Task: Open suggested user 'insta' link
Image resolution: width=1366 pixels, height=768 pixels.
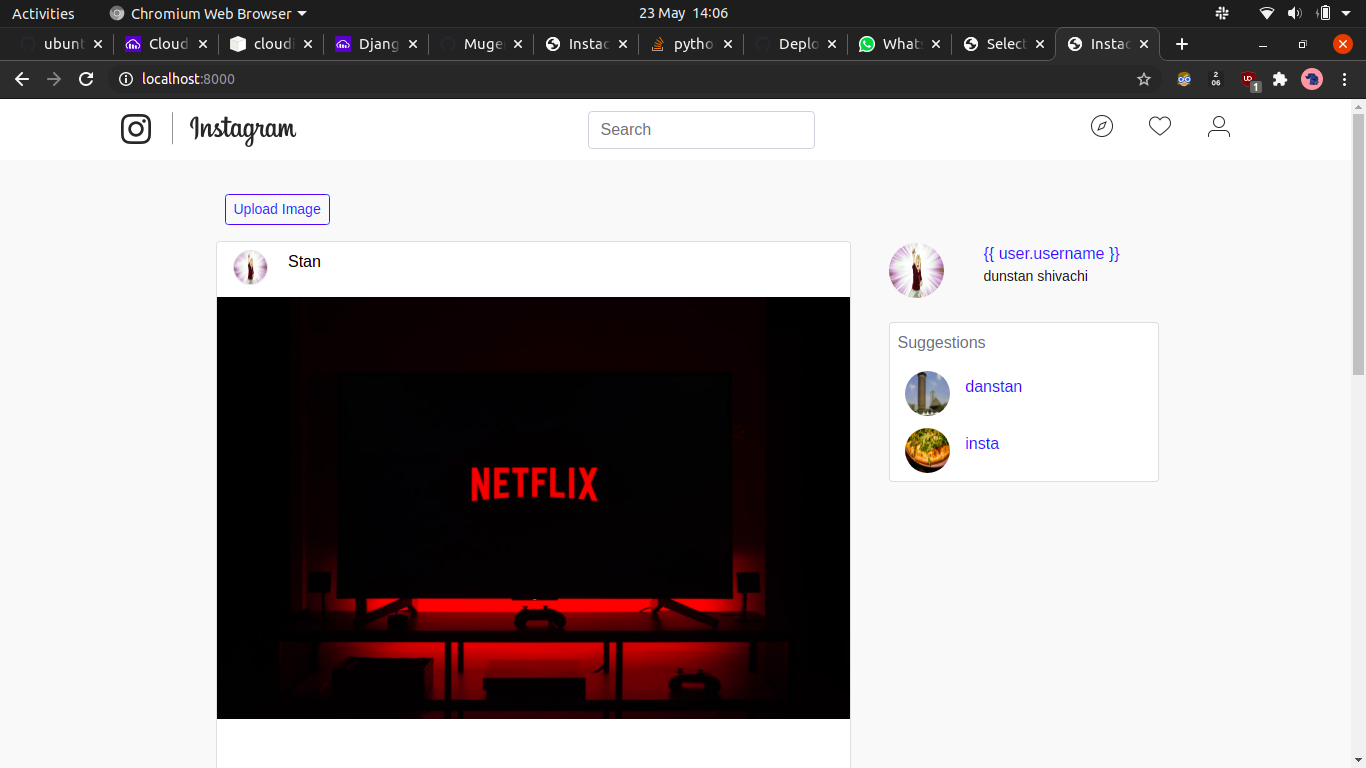Action: (982, 443)
